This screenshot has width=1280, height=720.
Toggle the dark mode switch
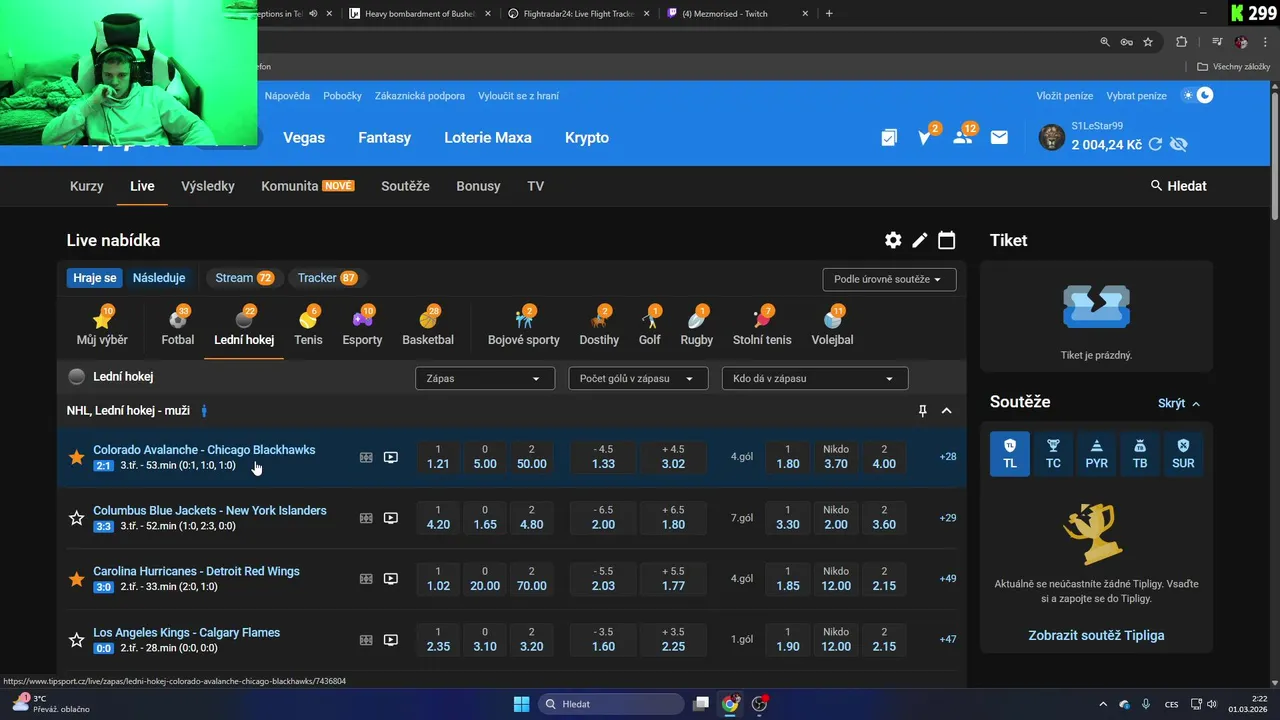pyautogui.click(x=1197, y=96)
